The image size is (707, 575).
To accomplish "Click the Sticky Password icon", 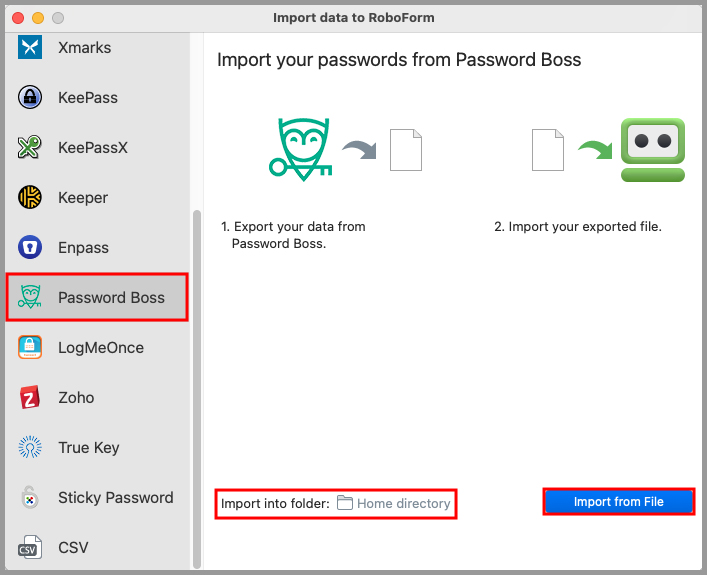I will point(30,497).
